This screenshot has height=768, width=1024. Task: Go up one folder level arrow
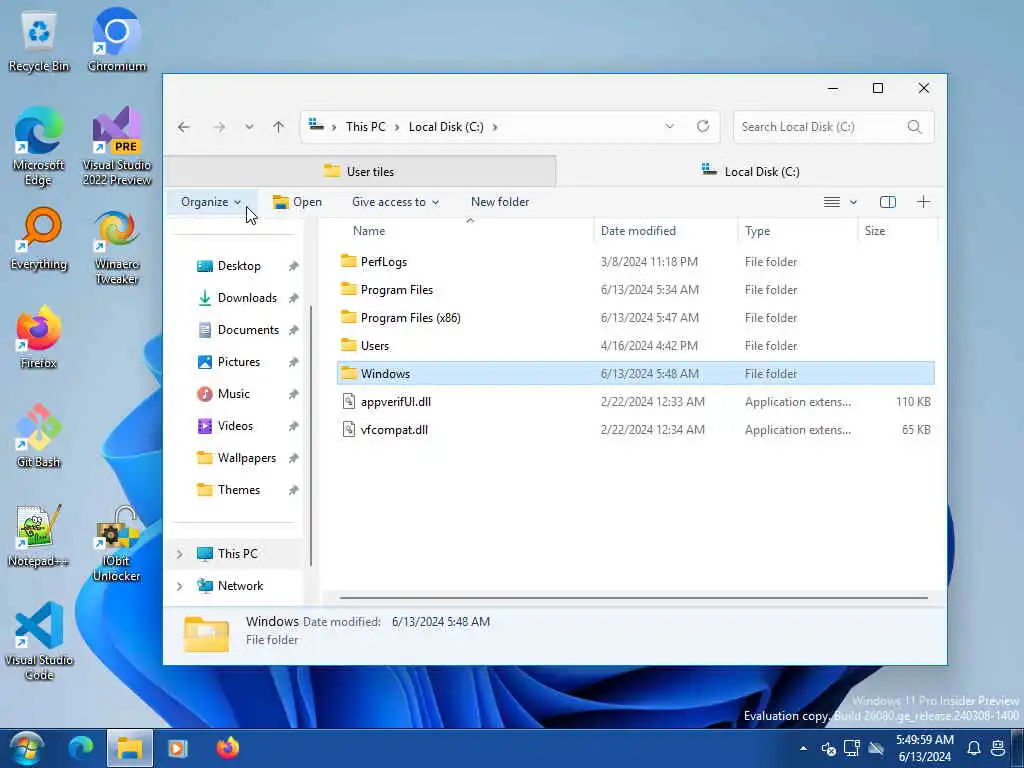coord(279,127)
